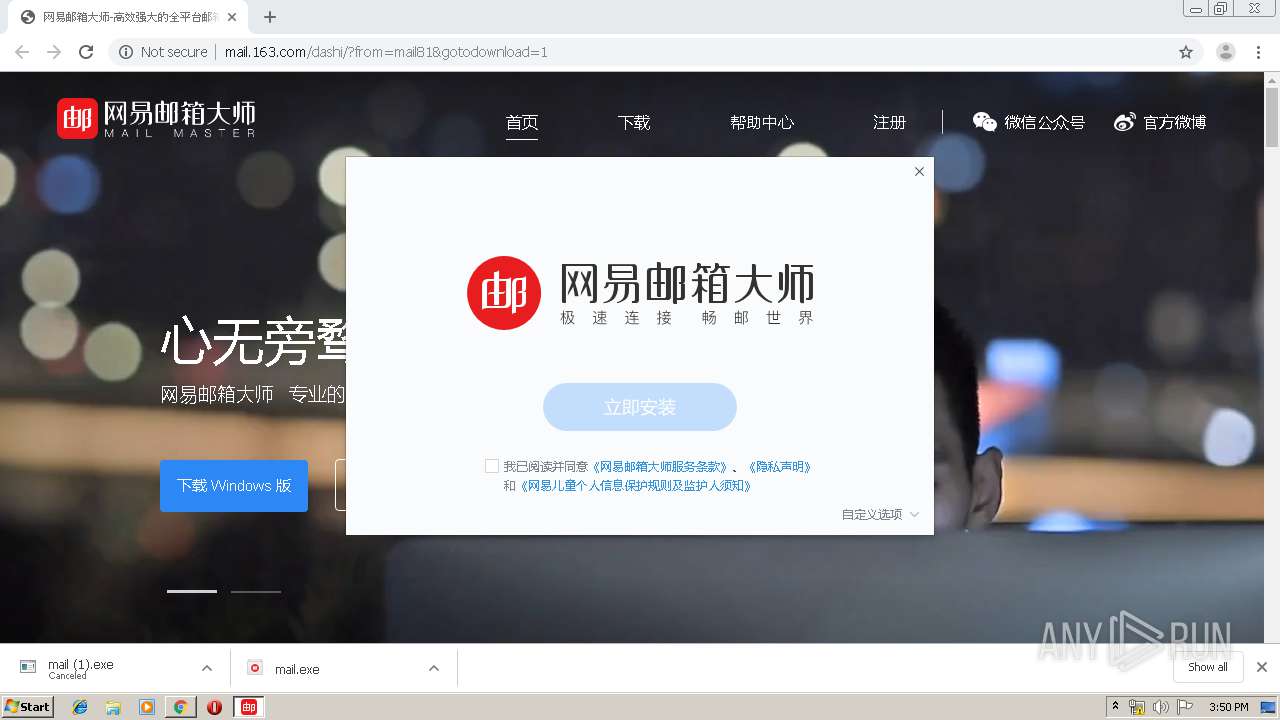Image resolution: width=1280 pixels, height=720 pixels.
Task: Select the second carousel slide indicator
Action: point(256,591)
